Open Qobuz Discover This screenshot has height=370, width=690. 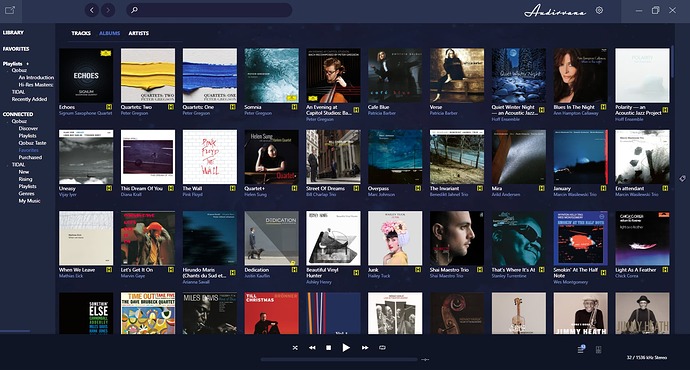[x=28, y=128]
